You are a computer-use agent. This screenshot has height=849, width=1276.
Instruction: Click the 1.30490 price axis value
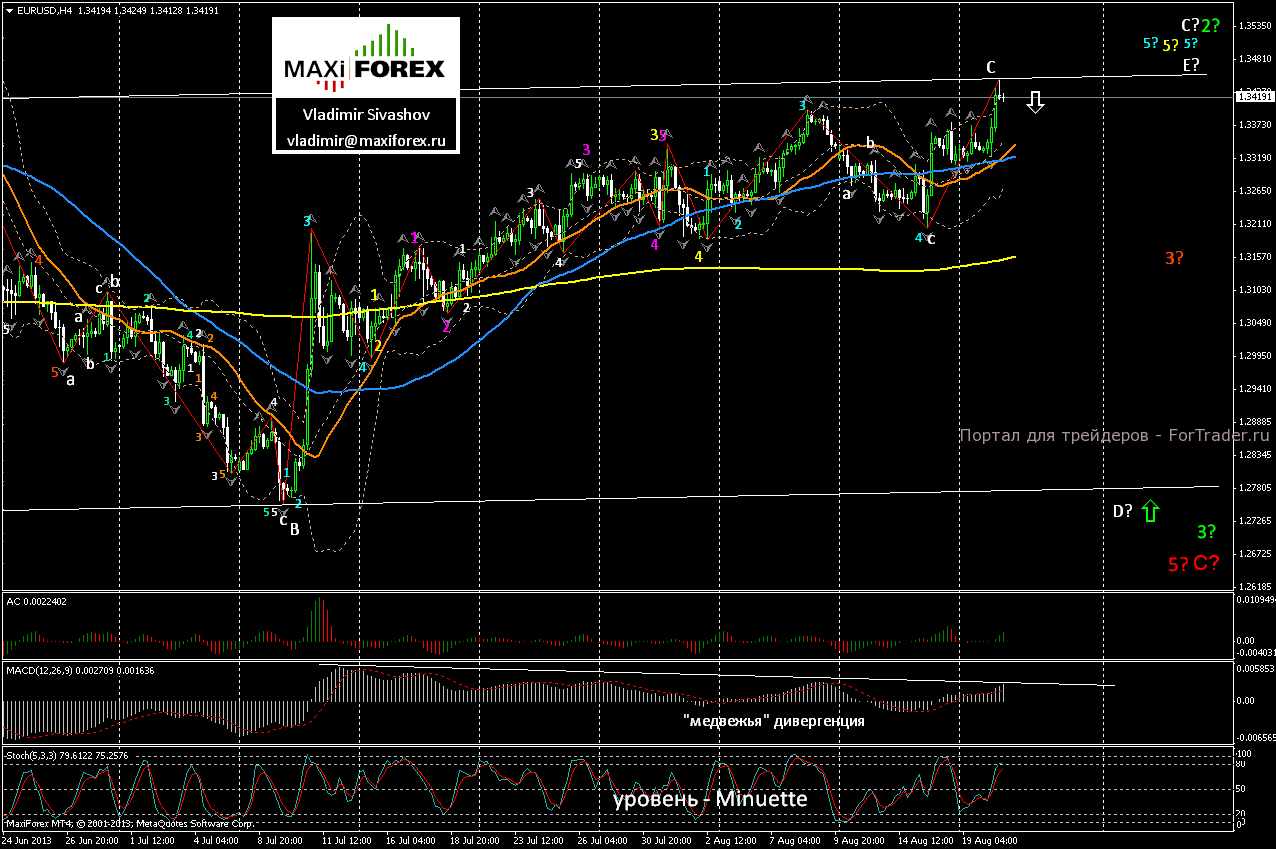pyautogui.click(x=1255, y=322)
